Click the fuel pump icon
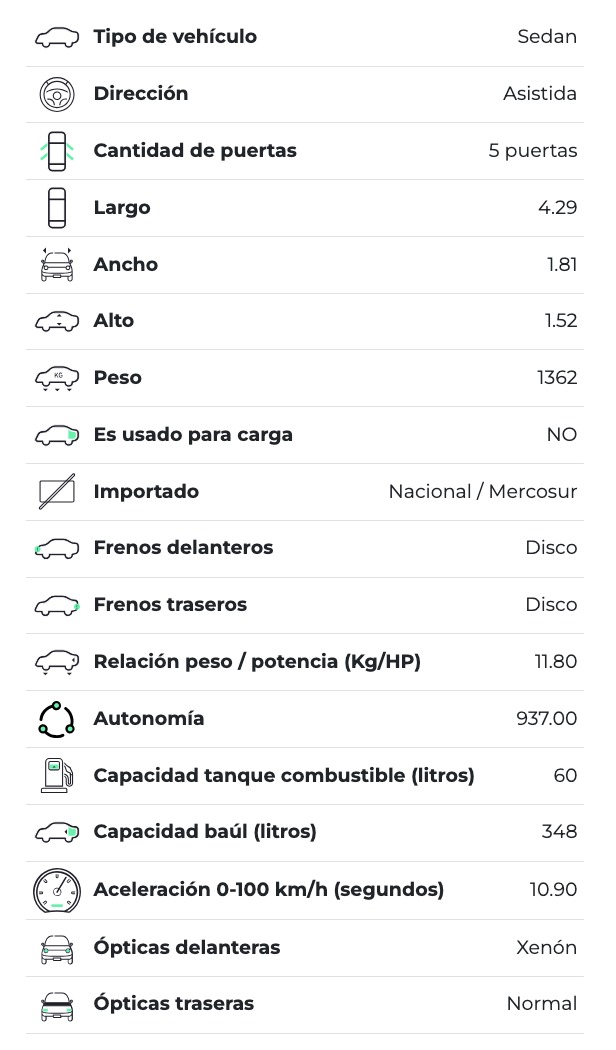The width and height of the screenshot is (616, 1050). click(x=57, y=775)
